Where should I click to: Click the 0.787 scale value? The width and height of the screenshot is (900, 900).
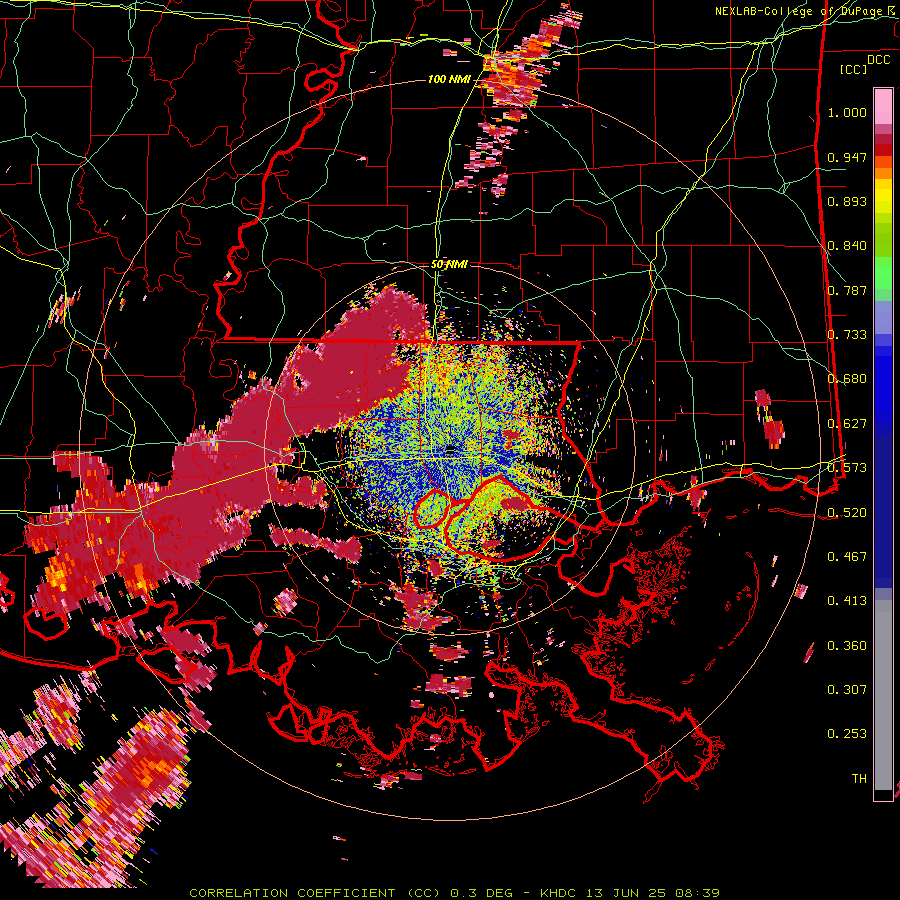[x=847, y=290]
